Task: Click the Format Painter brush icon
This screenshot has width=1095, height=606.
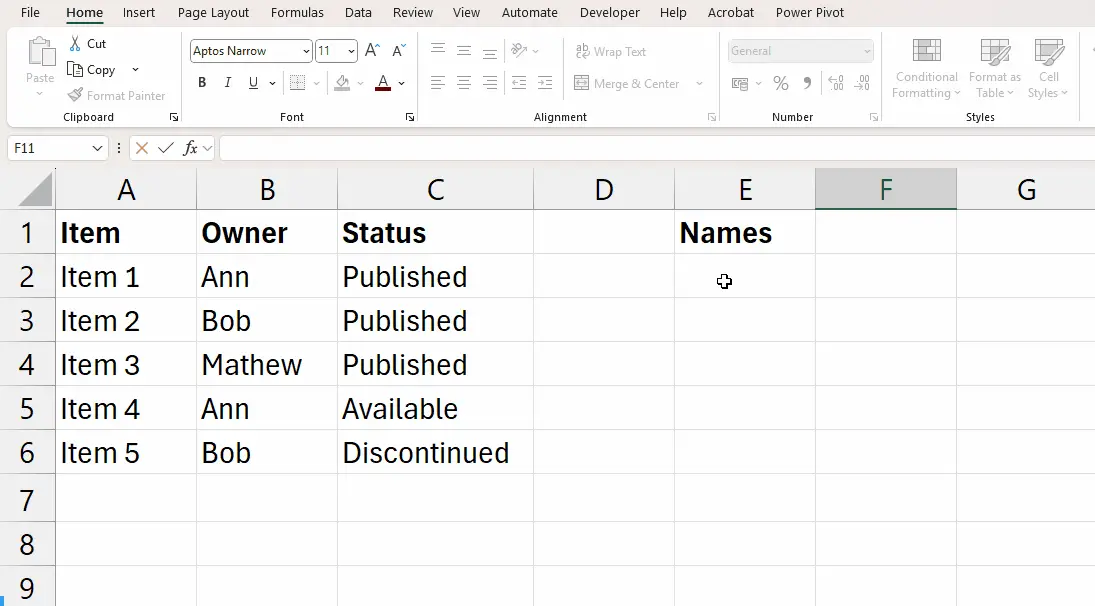Action: (x=76, y=96)
